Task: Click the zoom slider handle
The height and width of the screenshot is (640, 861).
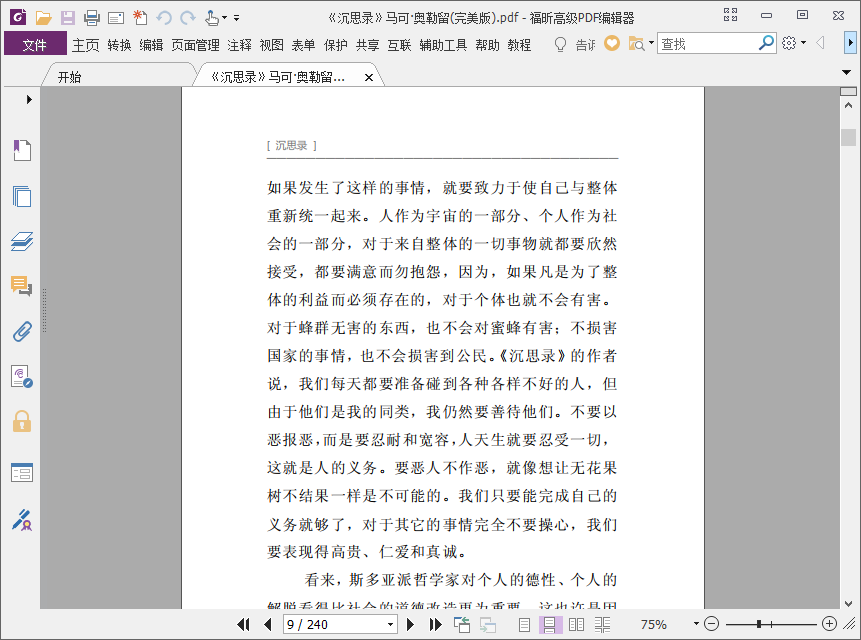Action: [x=758, y=624]
